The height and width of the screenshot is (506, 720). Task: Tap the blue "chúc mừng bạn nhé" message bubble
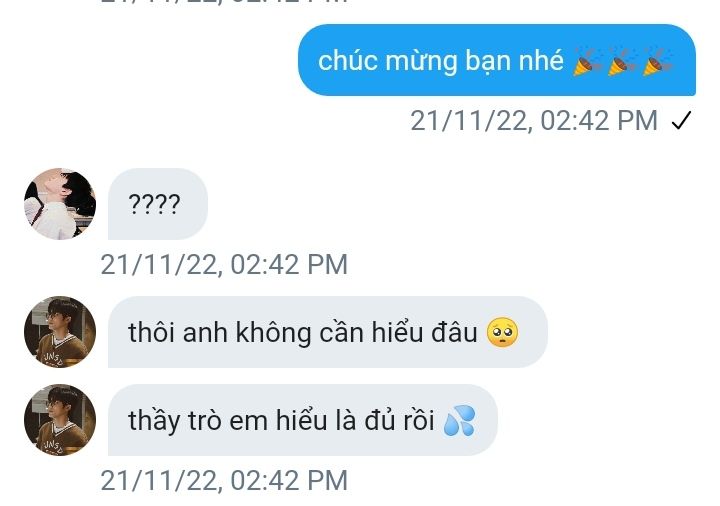coord(497,60)
